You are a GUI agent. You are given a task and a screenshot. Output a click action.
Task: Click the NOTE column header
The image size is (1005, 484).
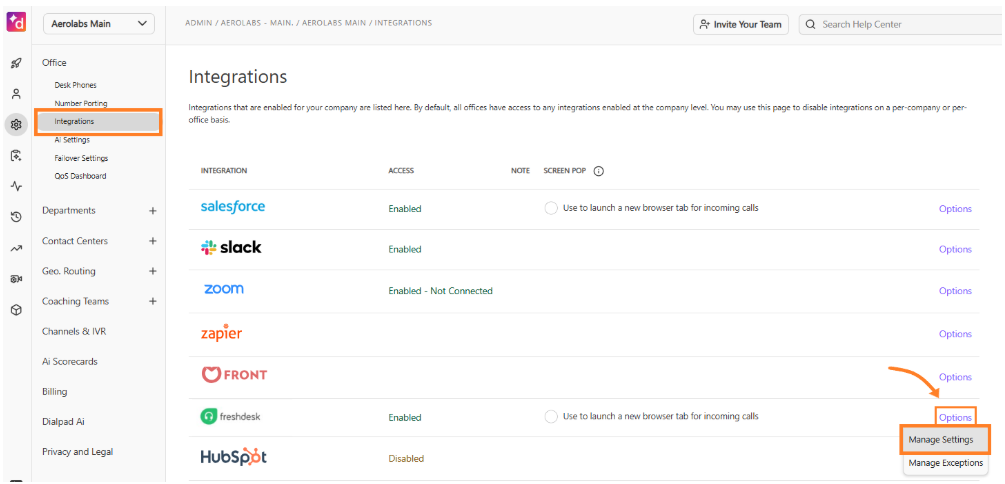tap(520, 171)
